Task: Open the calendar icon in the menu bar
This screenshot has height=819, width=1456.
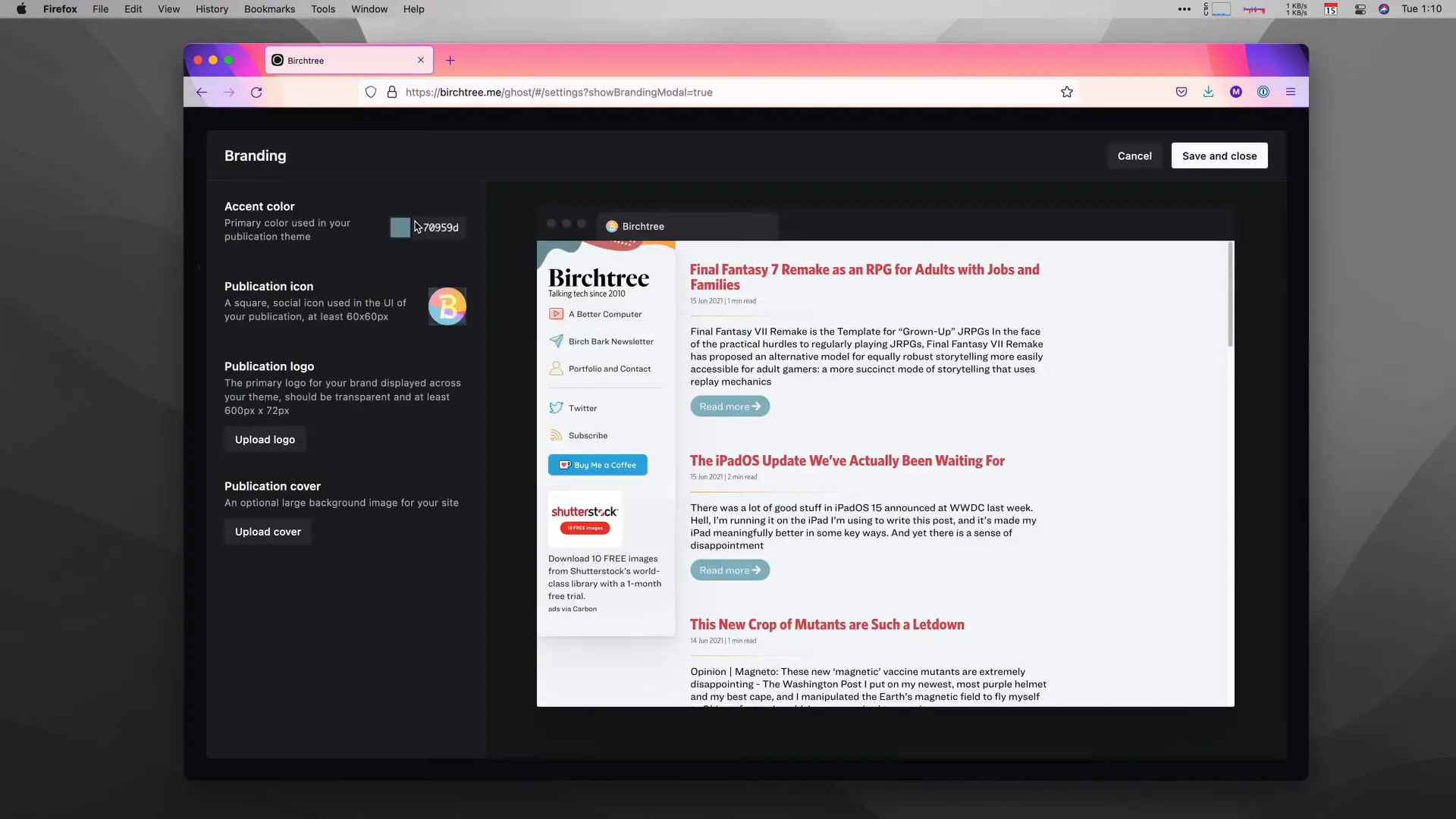Action: (1331, 9)
